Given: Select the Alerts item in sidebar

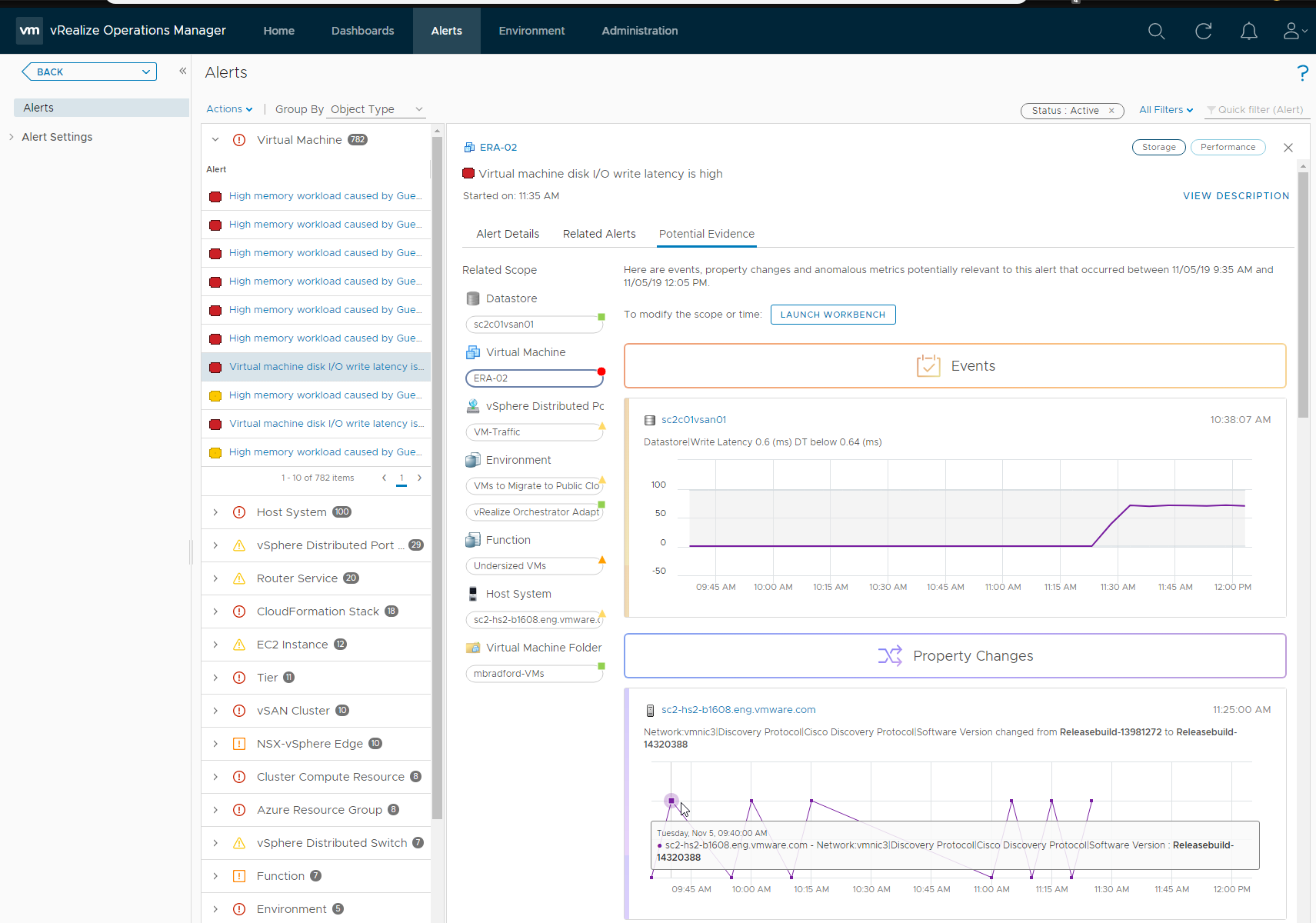Looking at the screenshot, I should (x=102, y=108).
